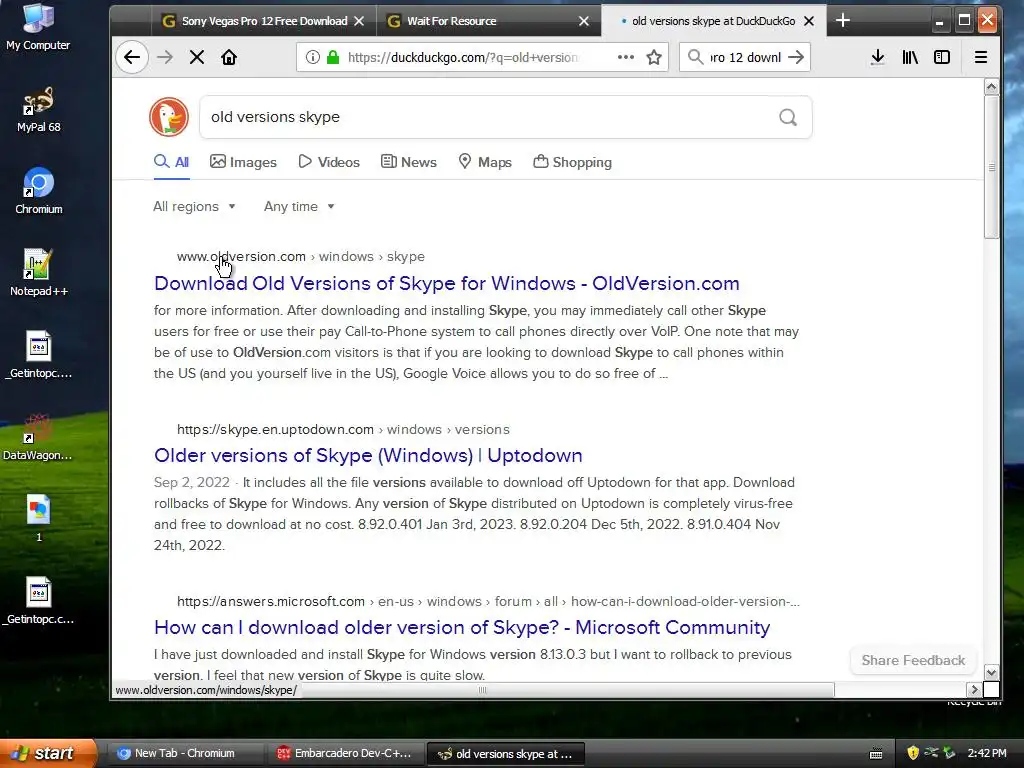Open the Windows Start menu

48,753
